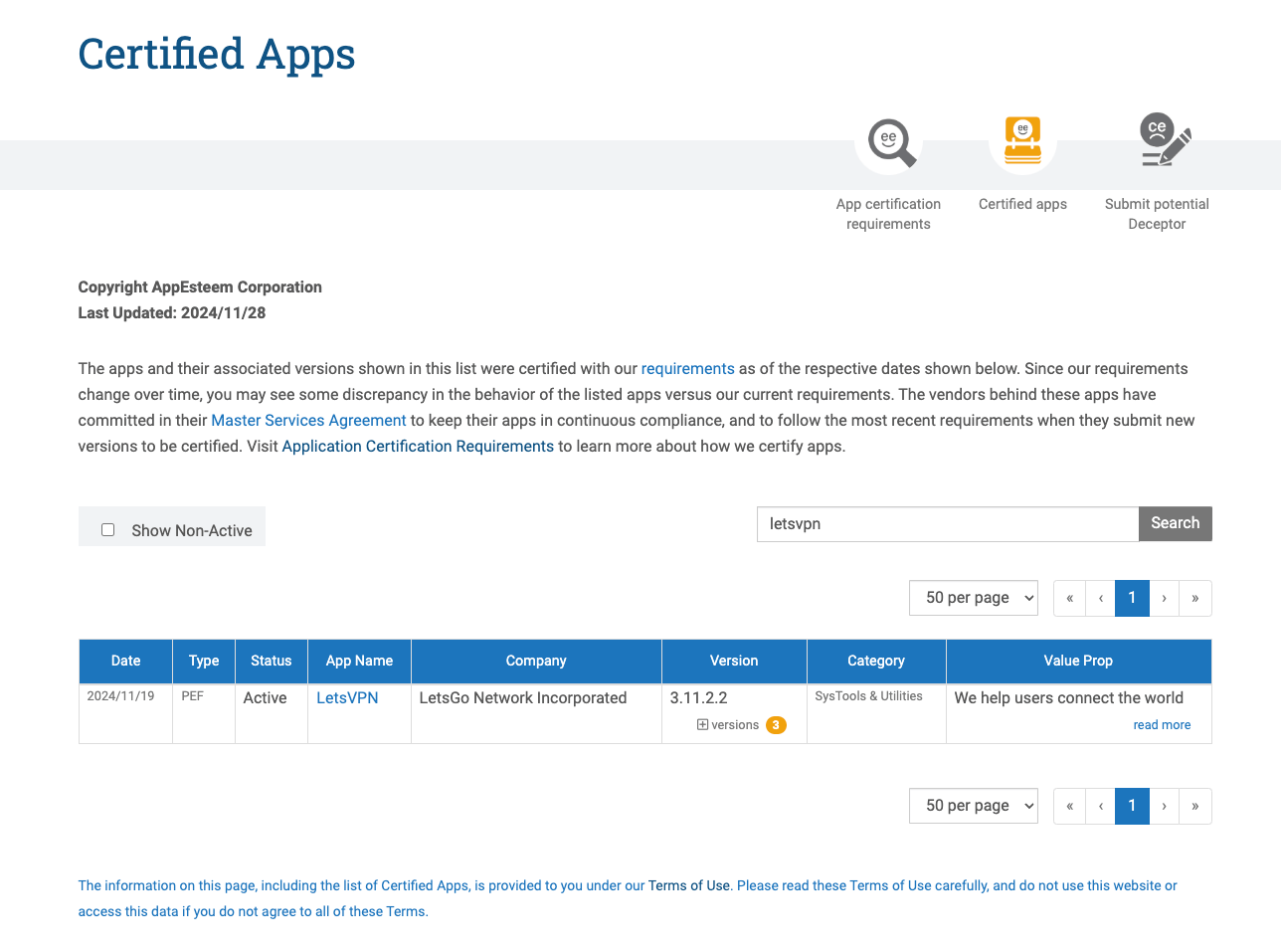Go to first page in bottom pagination
Image resolution: width=1281 pixels, height=952 pixels.
[1069, 806]
